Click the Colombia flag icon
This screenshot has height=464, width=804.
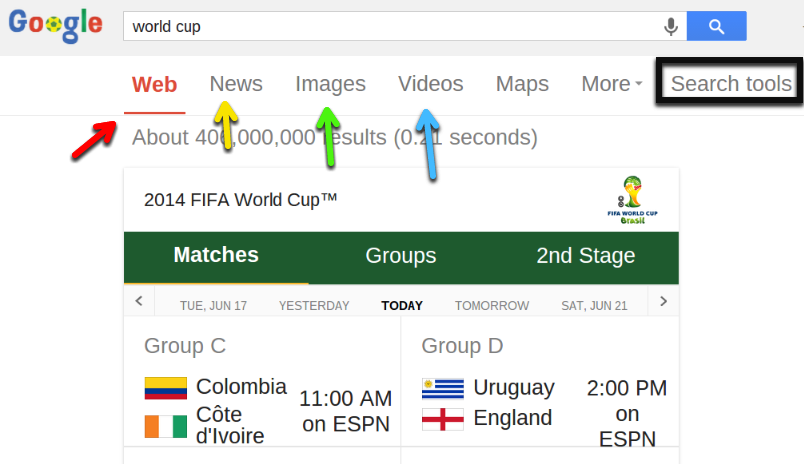[165, 388]
